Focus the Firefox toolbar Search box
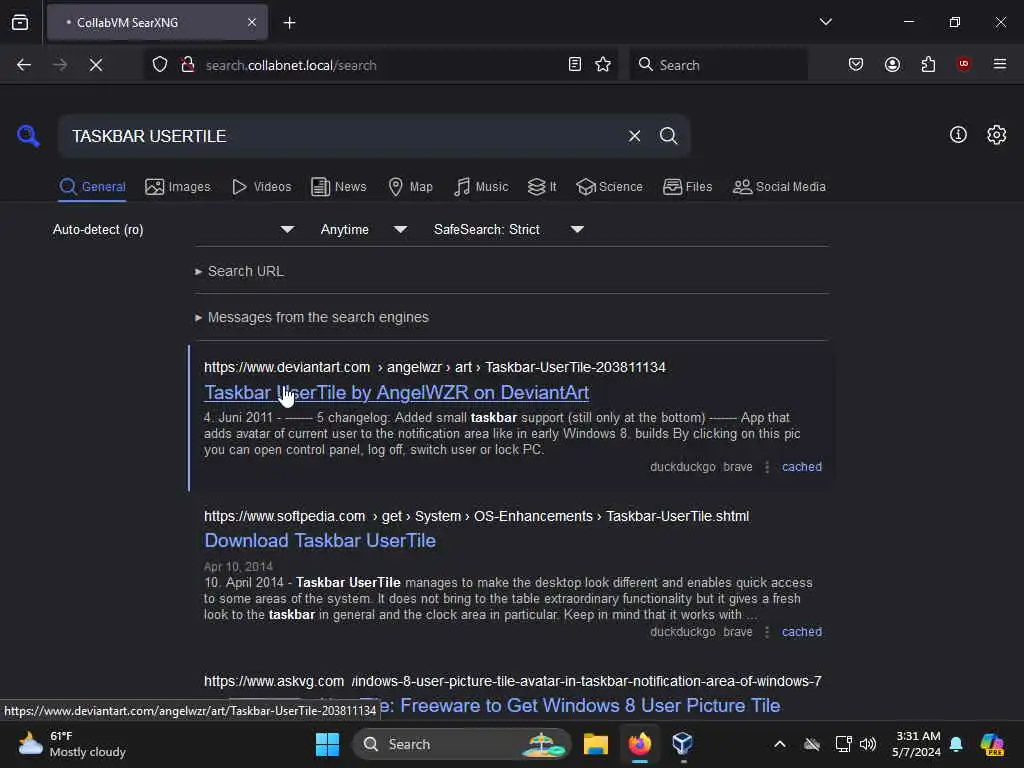The height and width of the screenshot is (768, 1024). coord(718,65)
